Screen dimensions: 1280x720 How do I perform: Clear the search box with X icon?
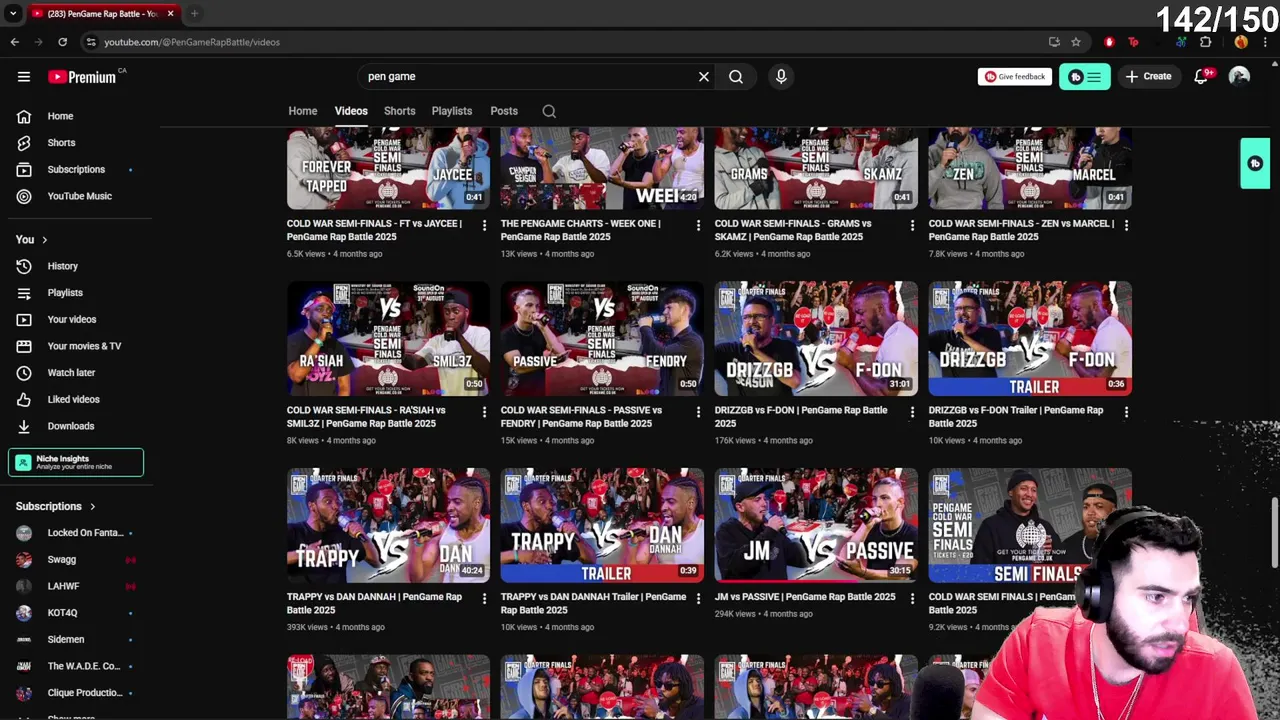click(704, 76)
